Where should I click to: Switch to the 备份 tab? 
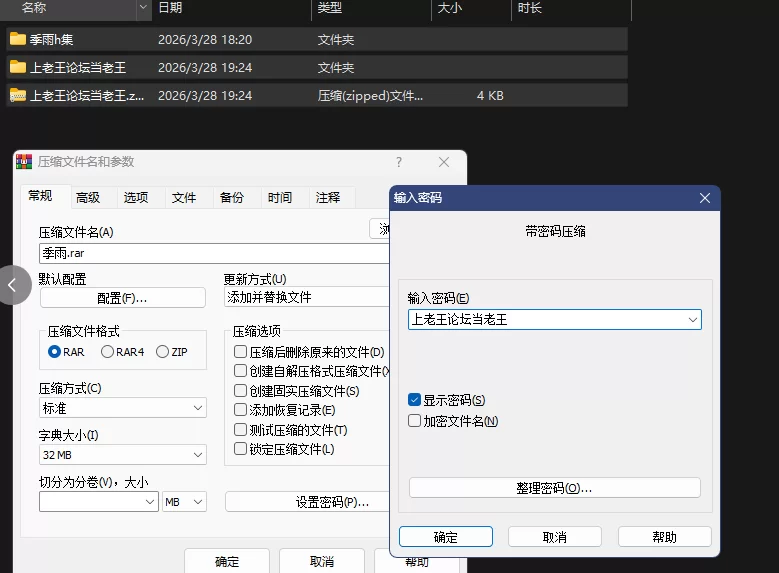232,198
